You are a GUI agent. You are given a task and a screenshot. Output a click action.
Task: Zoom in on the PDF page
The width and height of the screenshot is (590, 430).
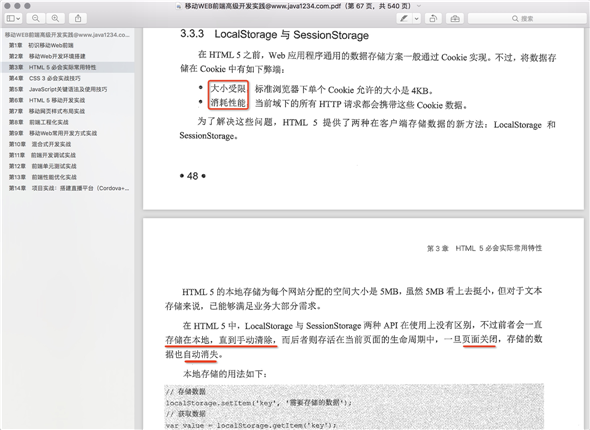point(55,18)
